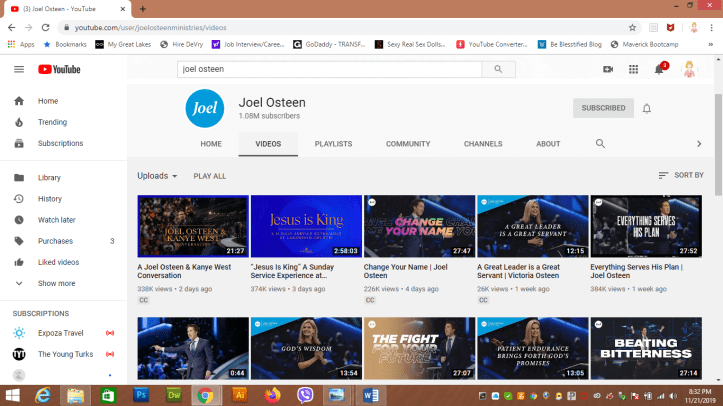Click the address bar URL
723x406 pixels.
tap(150, 28)
